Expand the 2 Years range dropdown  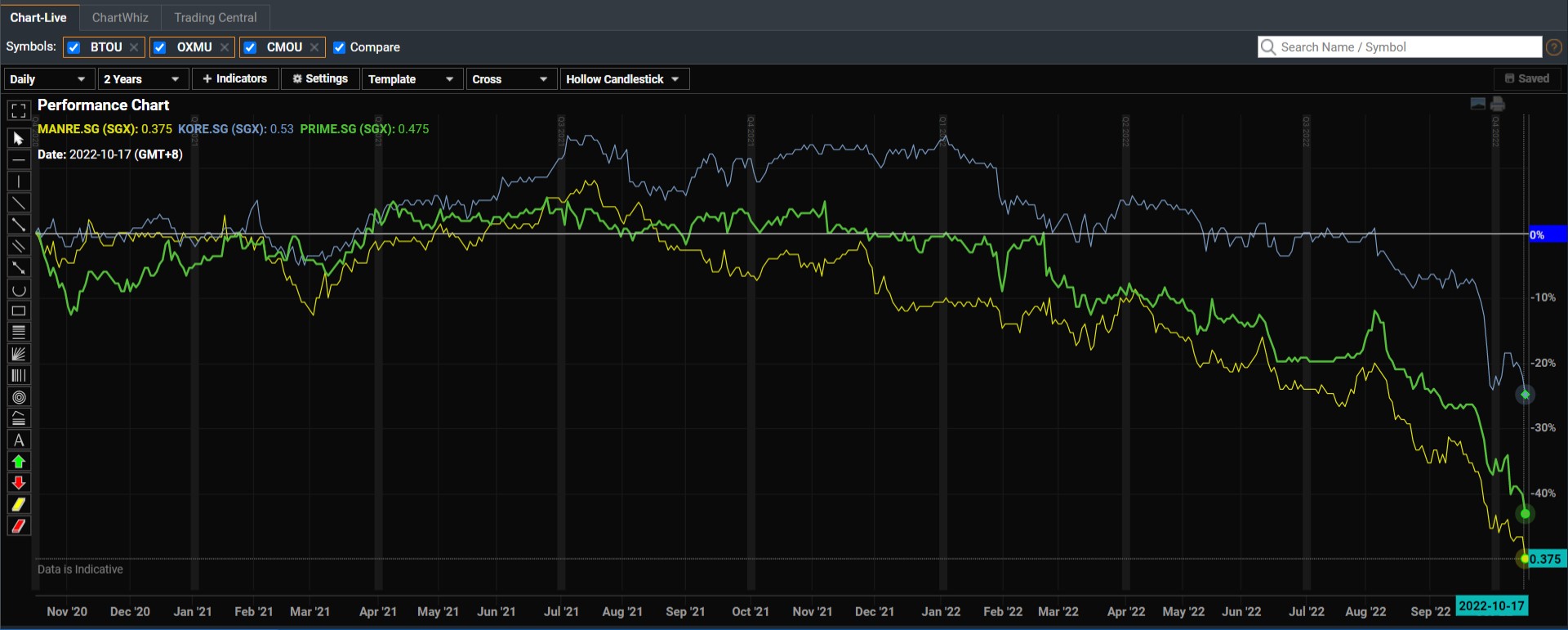(142, 79)
